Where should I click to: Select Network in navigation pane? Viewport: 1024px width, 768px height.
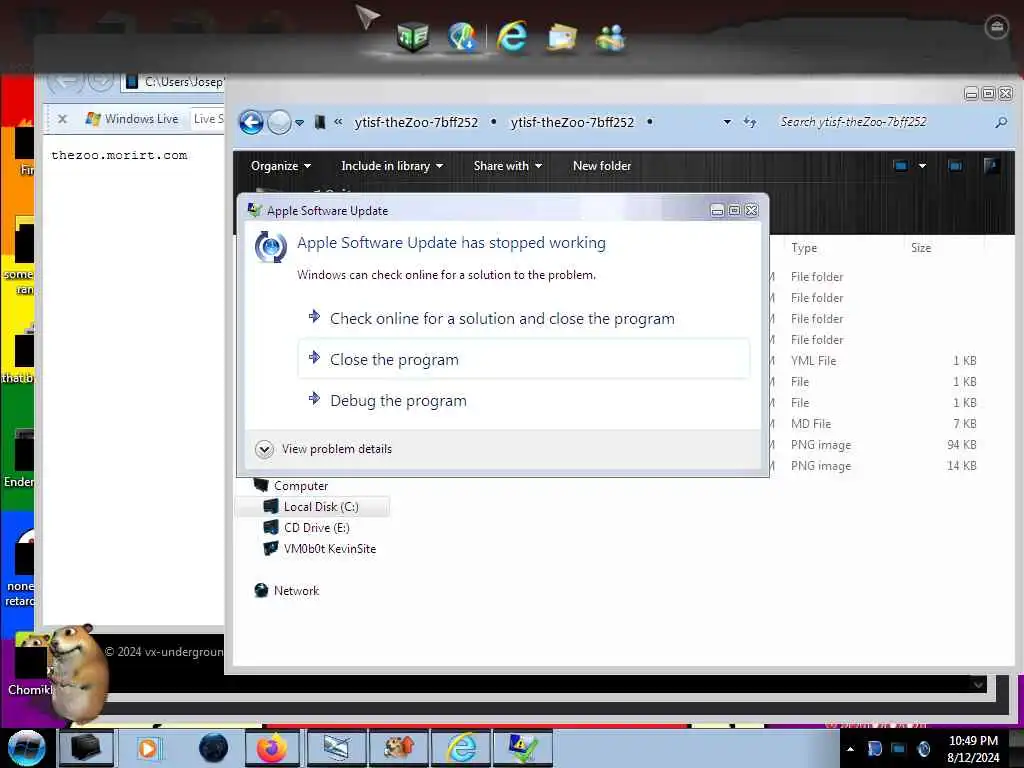(287, 590)
